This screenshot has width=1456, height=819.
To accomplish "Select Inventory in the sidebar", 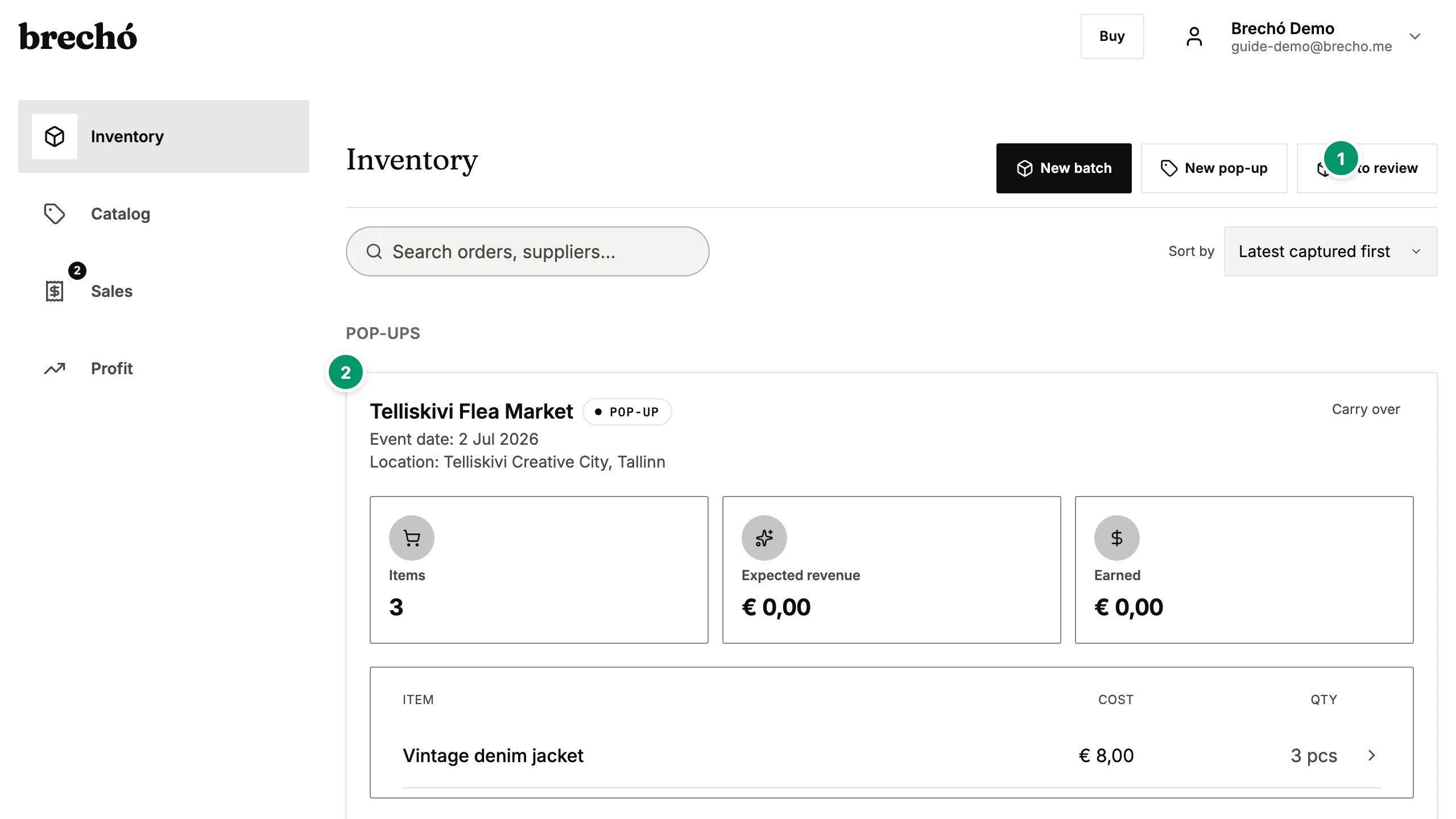I will (x=164, y=136).
